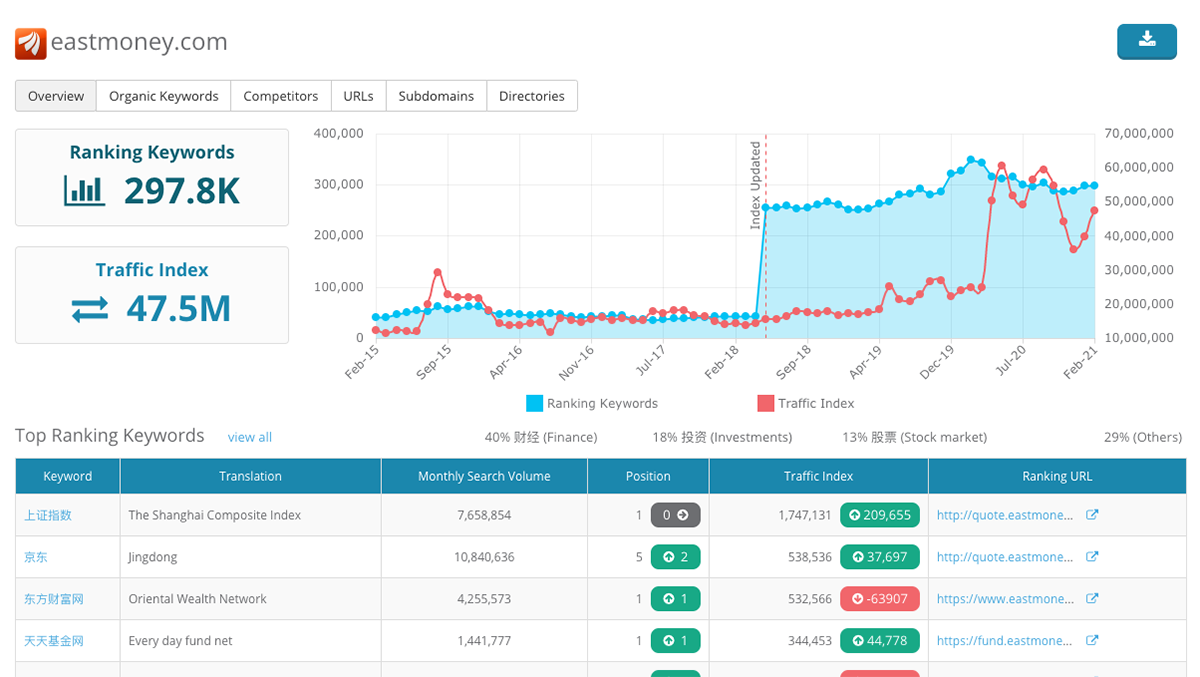Click the Ranking Keywords bar chart icon

(x=84, y=190)
